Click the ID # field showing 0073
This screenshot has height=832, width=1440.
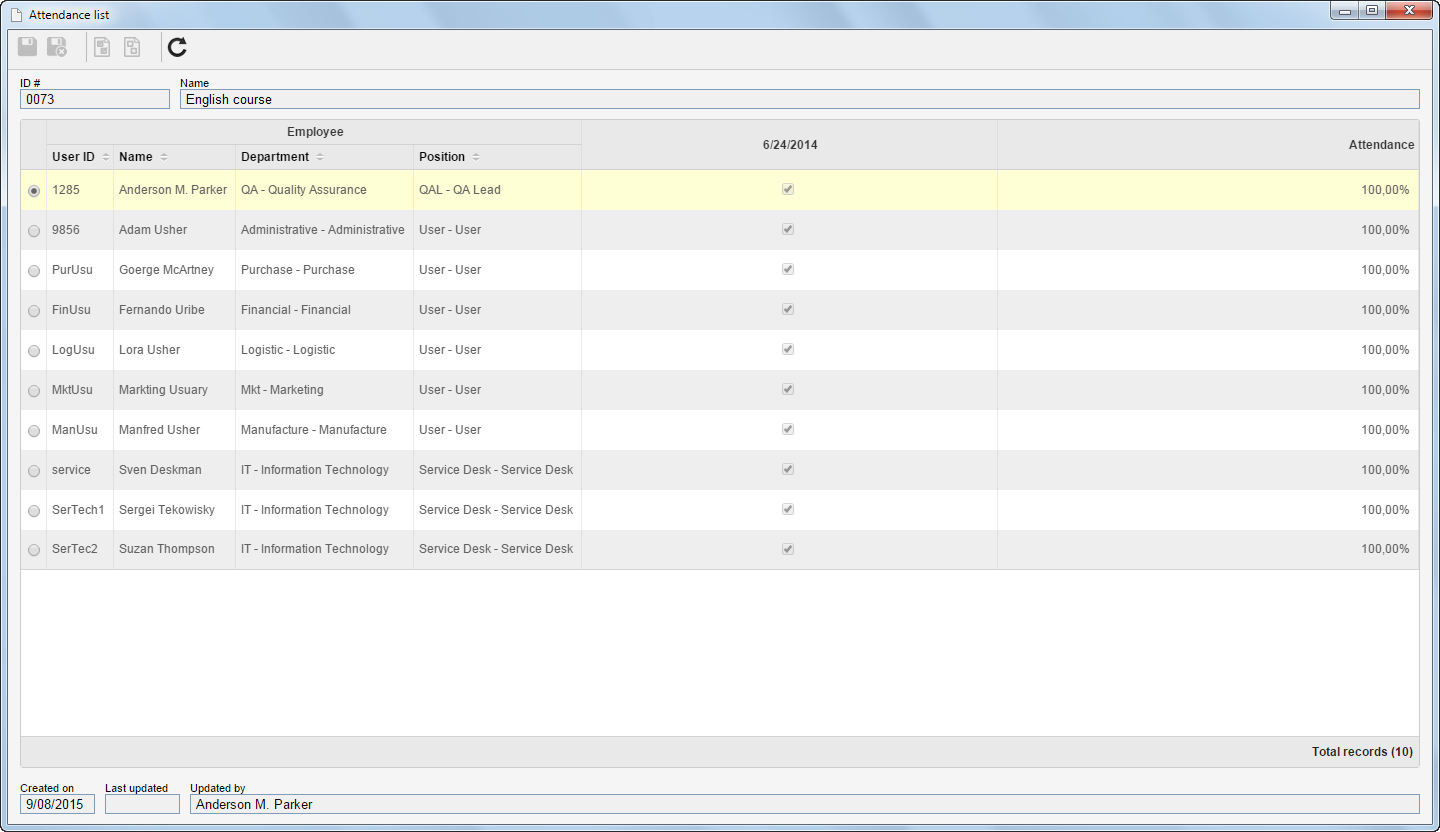pos(95,99)
